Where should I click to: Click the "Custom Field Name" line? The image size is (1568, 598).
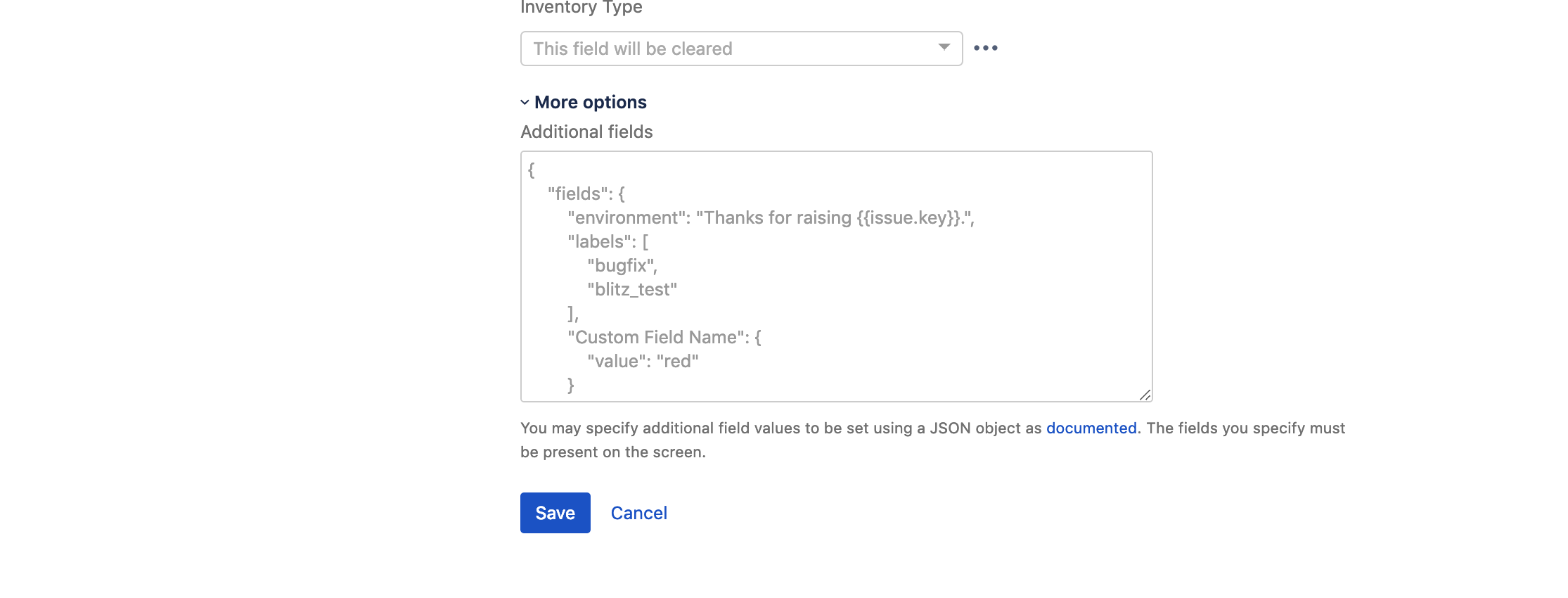tap(664, 337)
